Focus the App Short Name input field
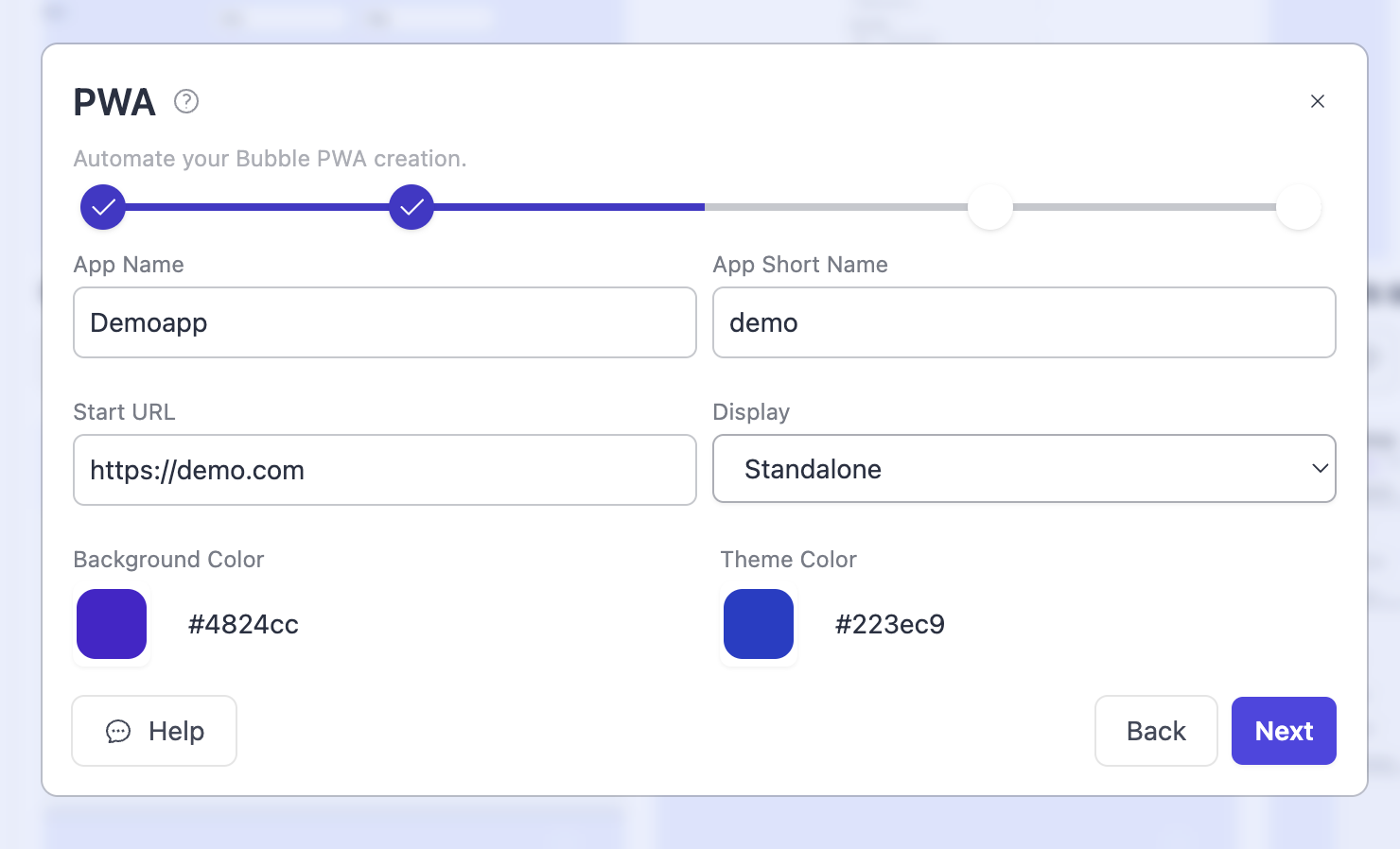Screen dimensions: 1400x849 point(1024,322)
